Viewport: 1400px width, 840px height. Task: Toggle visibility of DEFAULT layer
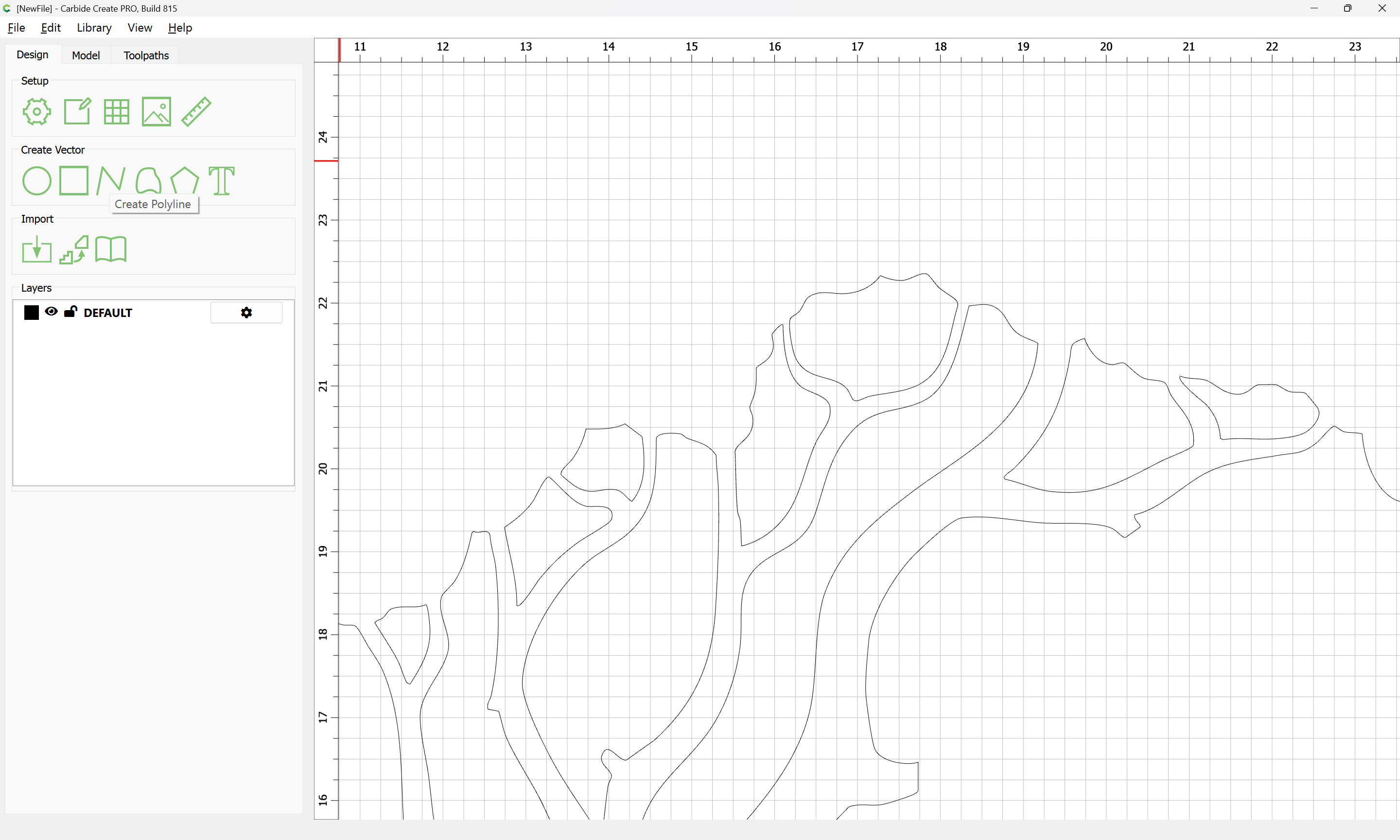click(x=52, y=312)
